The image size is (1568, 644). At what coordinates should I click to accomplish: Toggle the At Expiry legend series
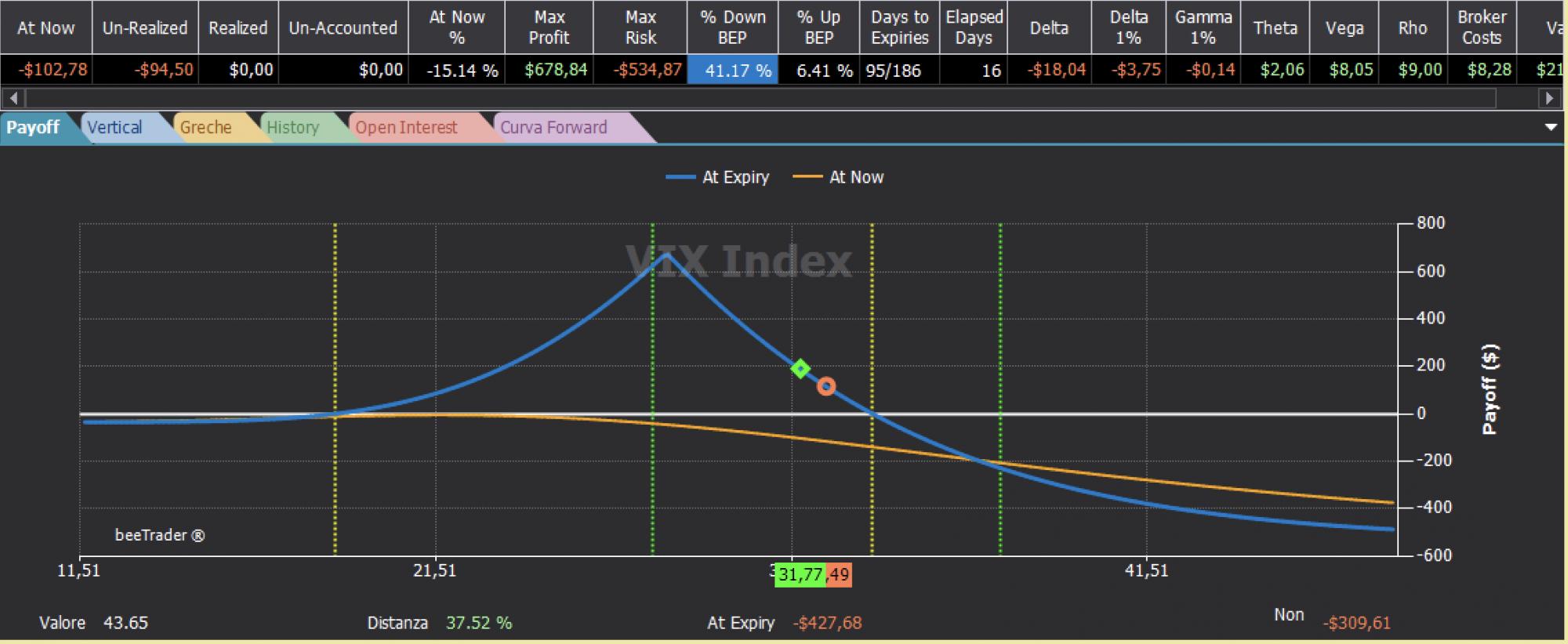(717, 177)
